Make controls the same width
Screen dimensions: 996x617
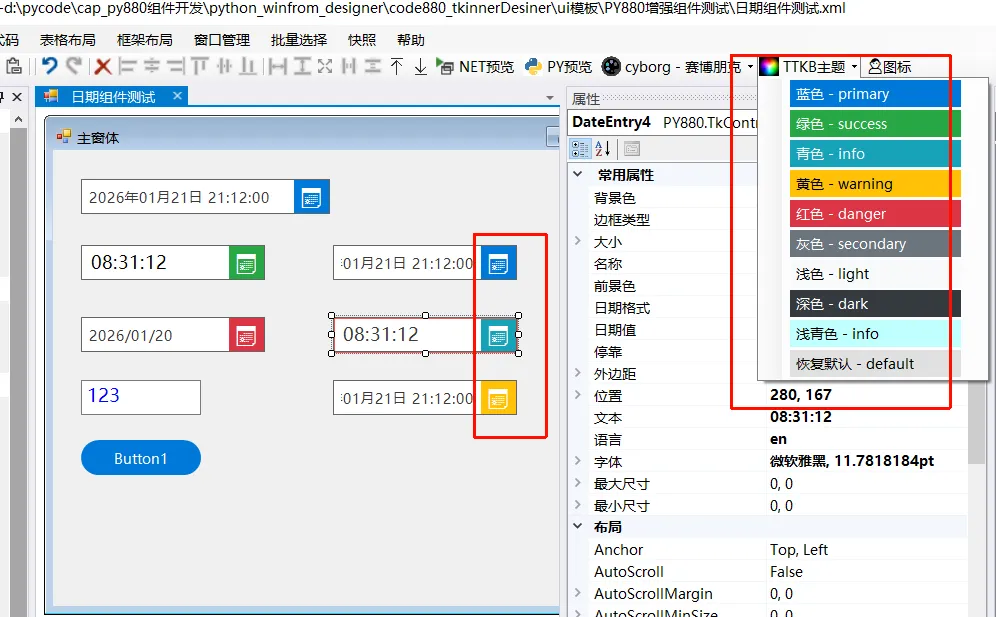click(278, 66)
